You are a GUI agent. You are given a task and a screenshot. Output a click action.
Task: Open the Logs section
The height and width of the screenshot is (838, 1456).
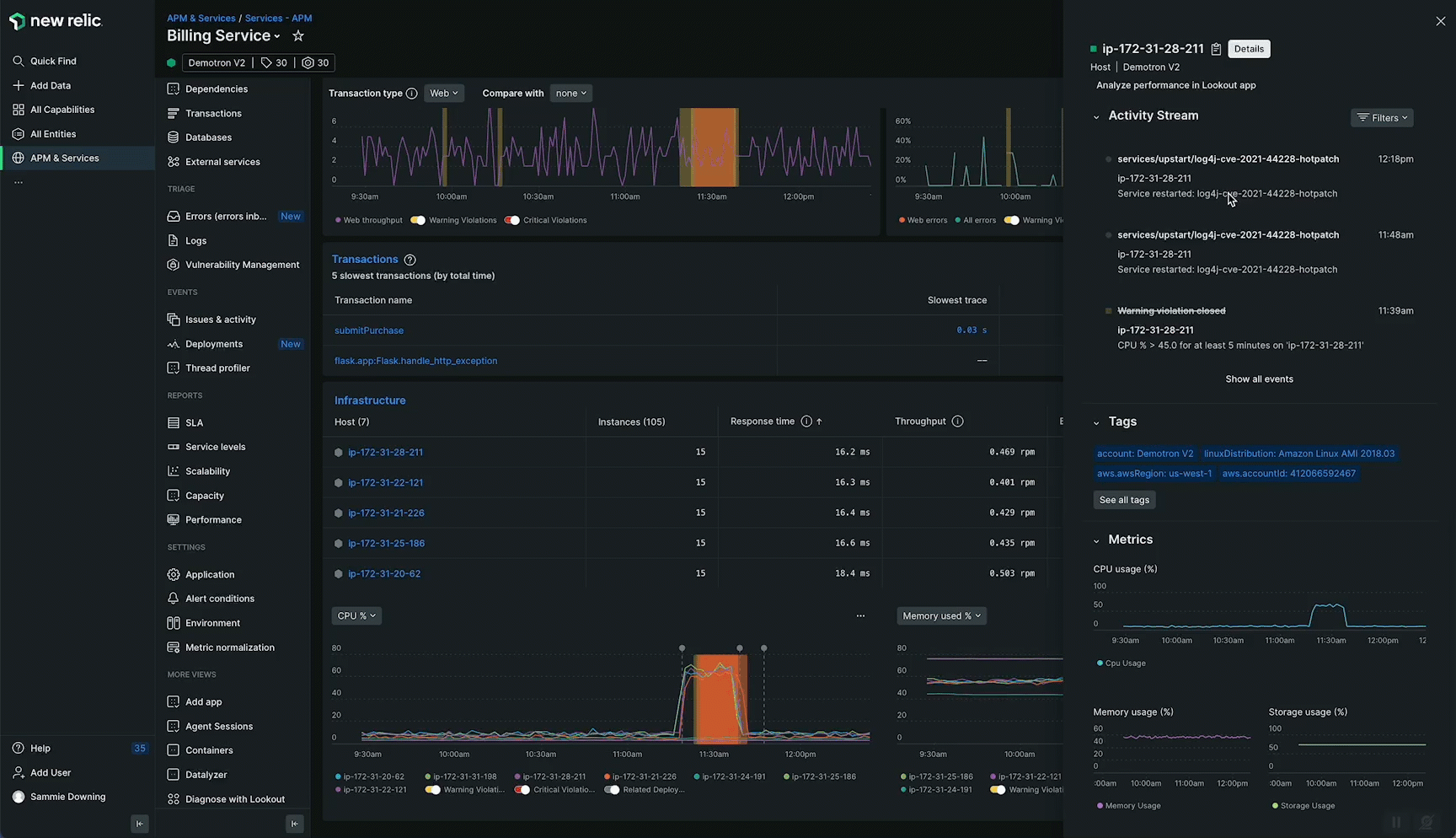coord(195,240)
